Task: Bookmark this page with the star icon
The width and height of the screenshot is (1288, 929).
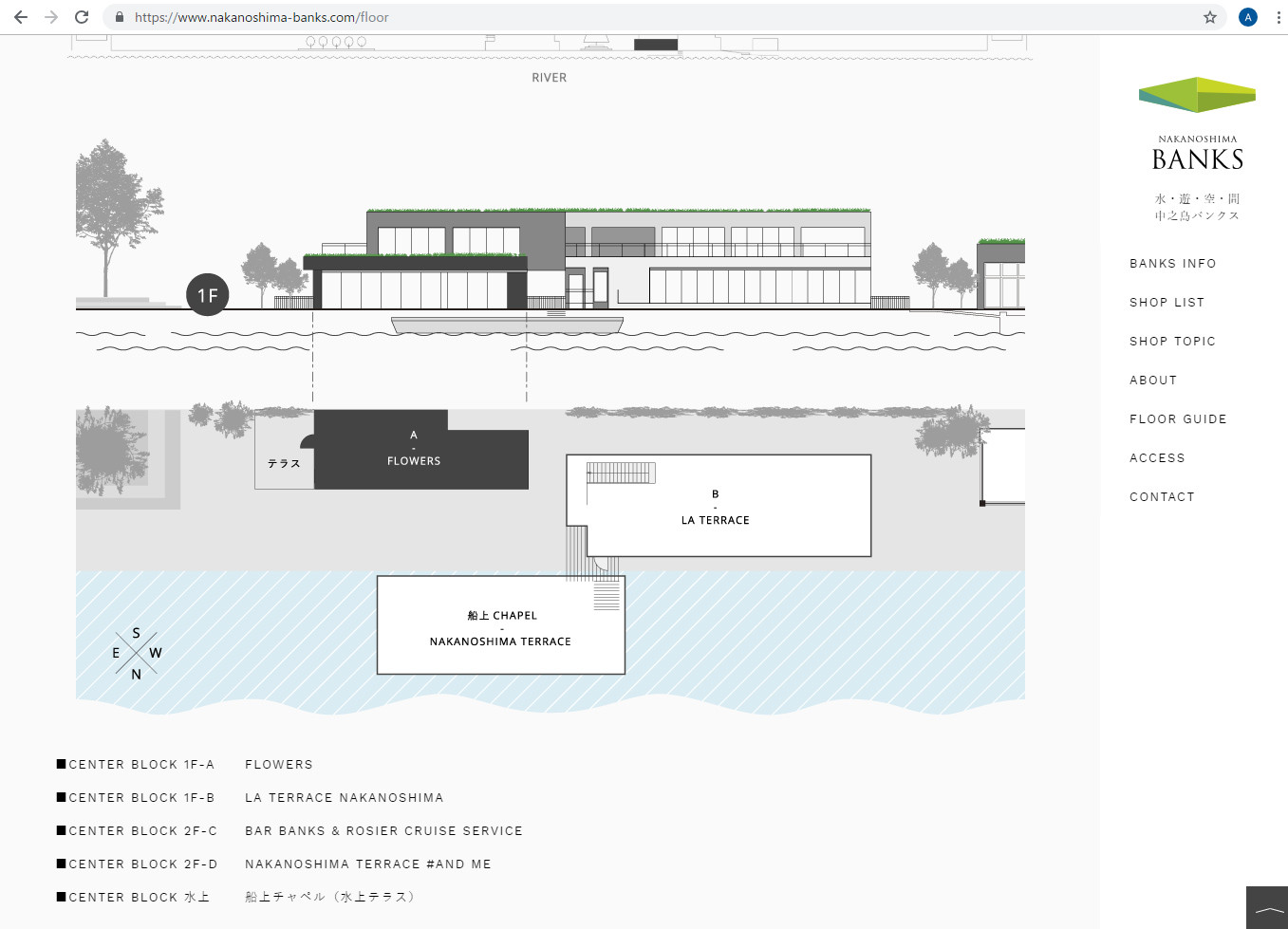Action: (x=1210, y=17)
